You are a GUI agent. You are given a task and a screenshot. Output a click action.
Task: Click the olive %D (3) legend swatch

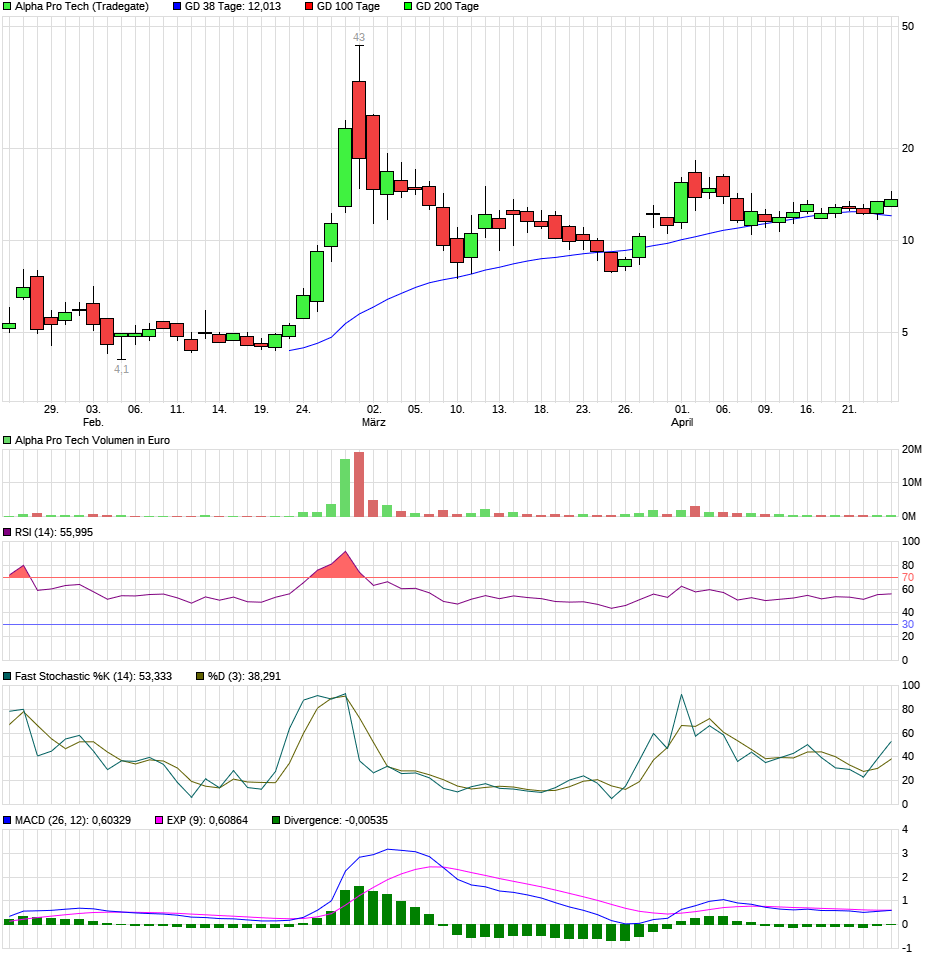[x=200, y=677]
